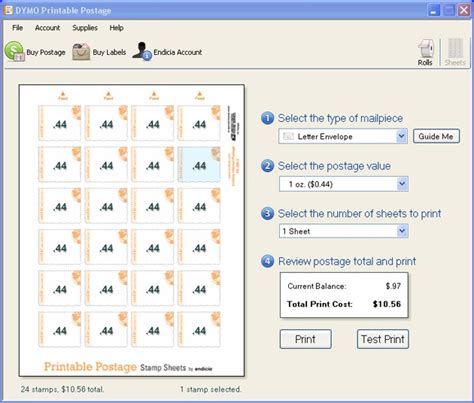Select the last stamp in the top row
Image resolution: width=474 pixels, height=403 pixels.
199,123
